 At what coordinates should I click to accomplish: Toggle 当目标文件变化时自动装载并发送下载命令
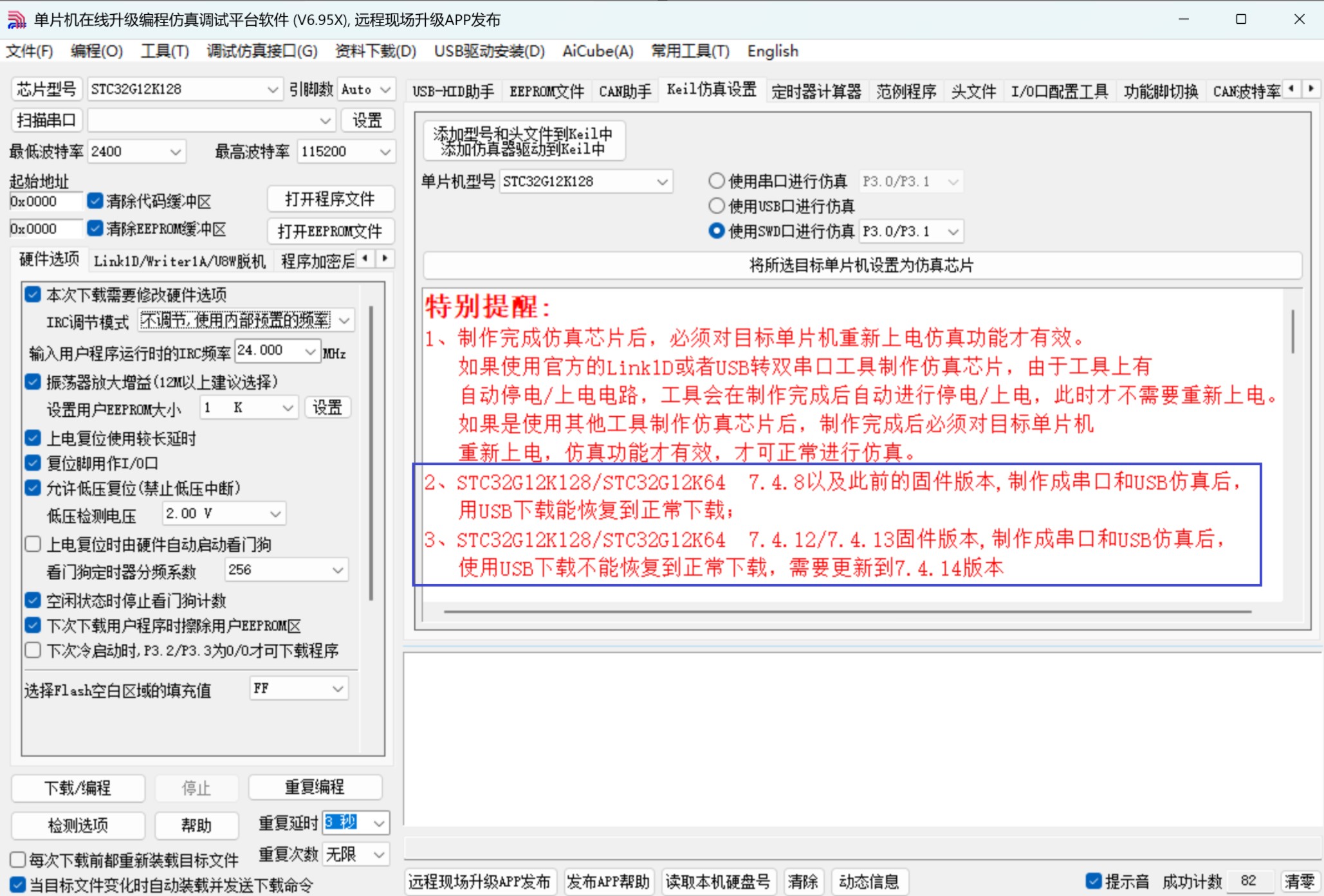tap(18, 885)
